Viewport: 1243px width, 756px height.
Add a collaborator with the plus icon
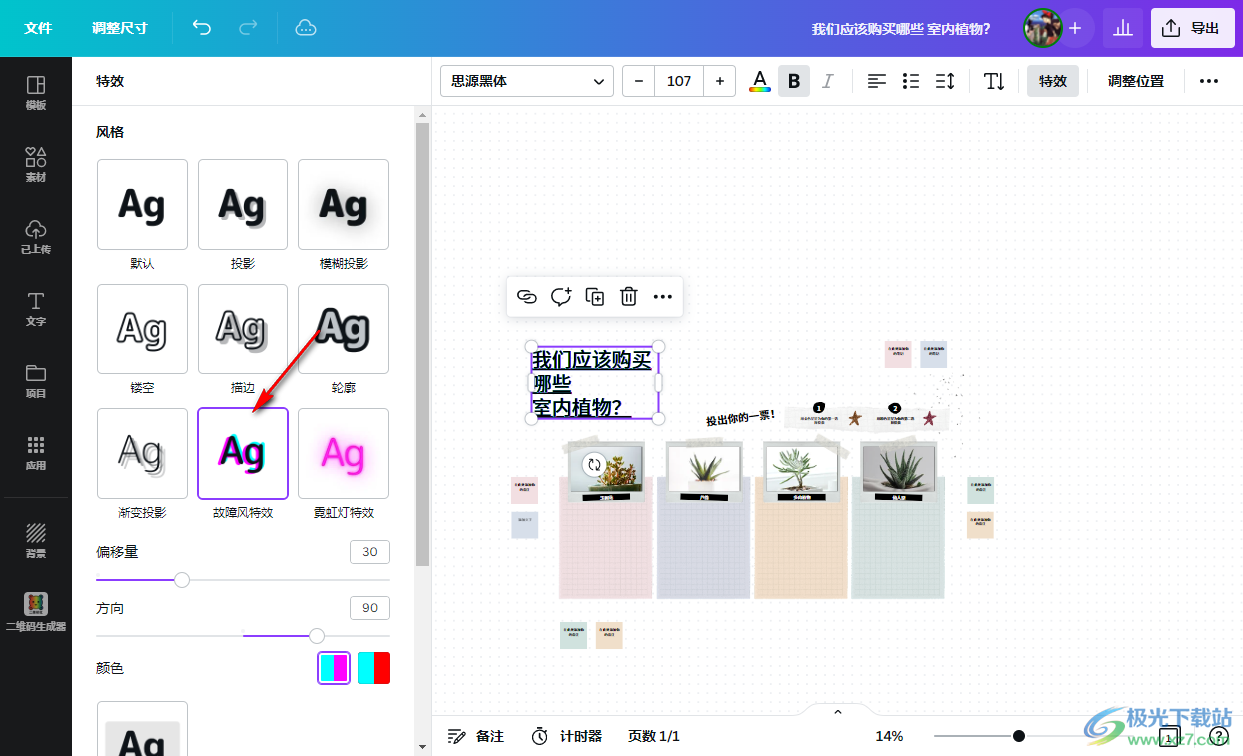(1075, 28)
